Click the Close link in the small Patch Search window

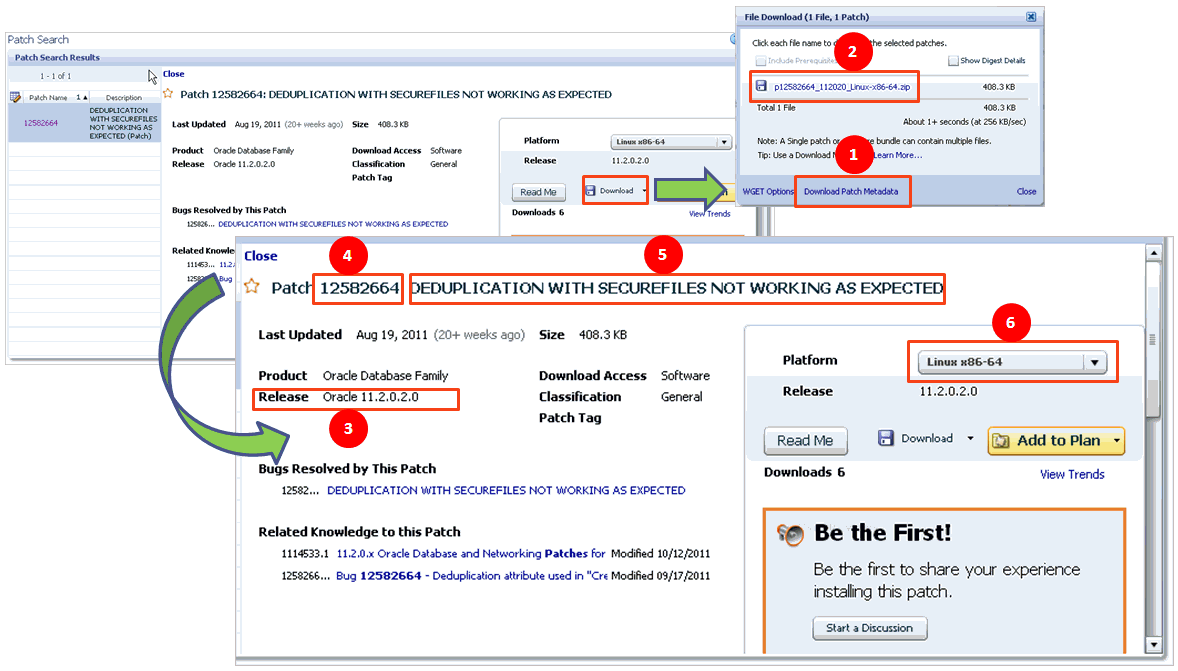[x=174, y=74]
